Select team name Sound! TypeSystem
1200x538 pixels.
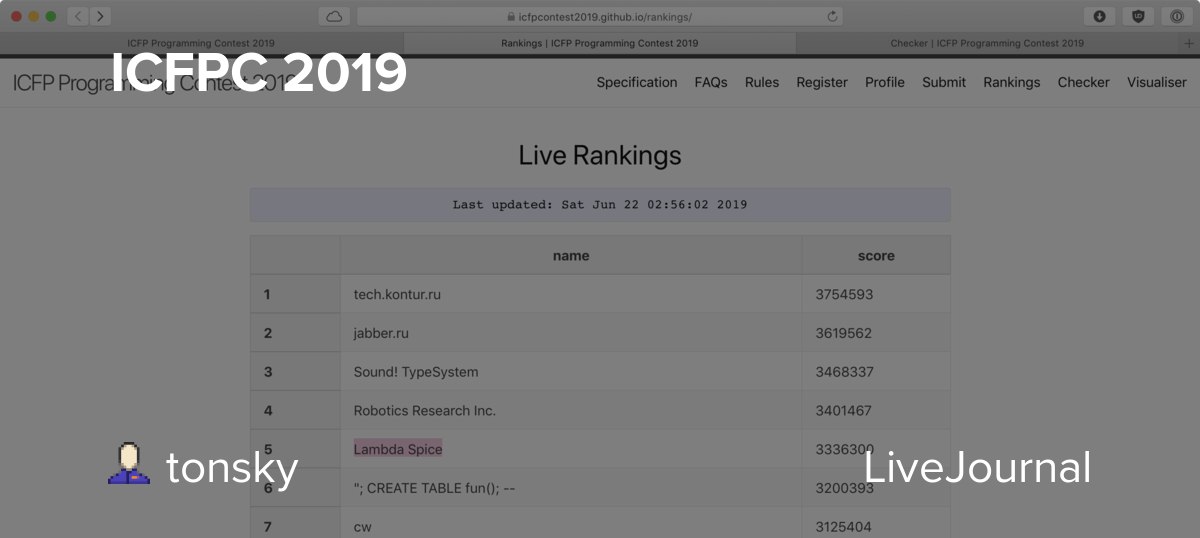(x=416, y=372)
